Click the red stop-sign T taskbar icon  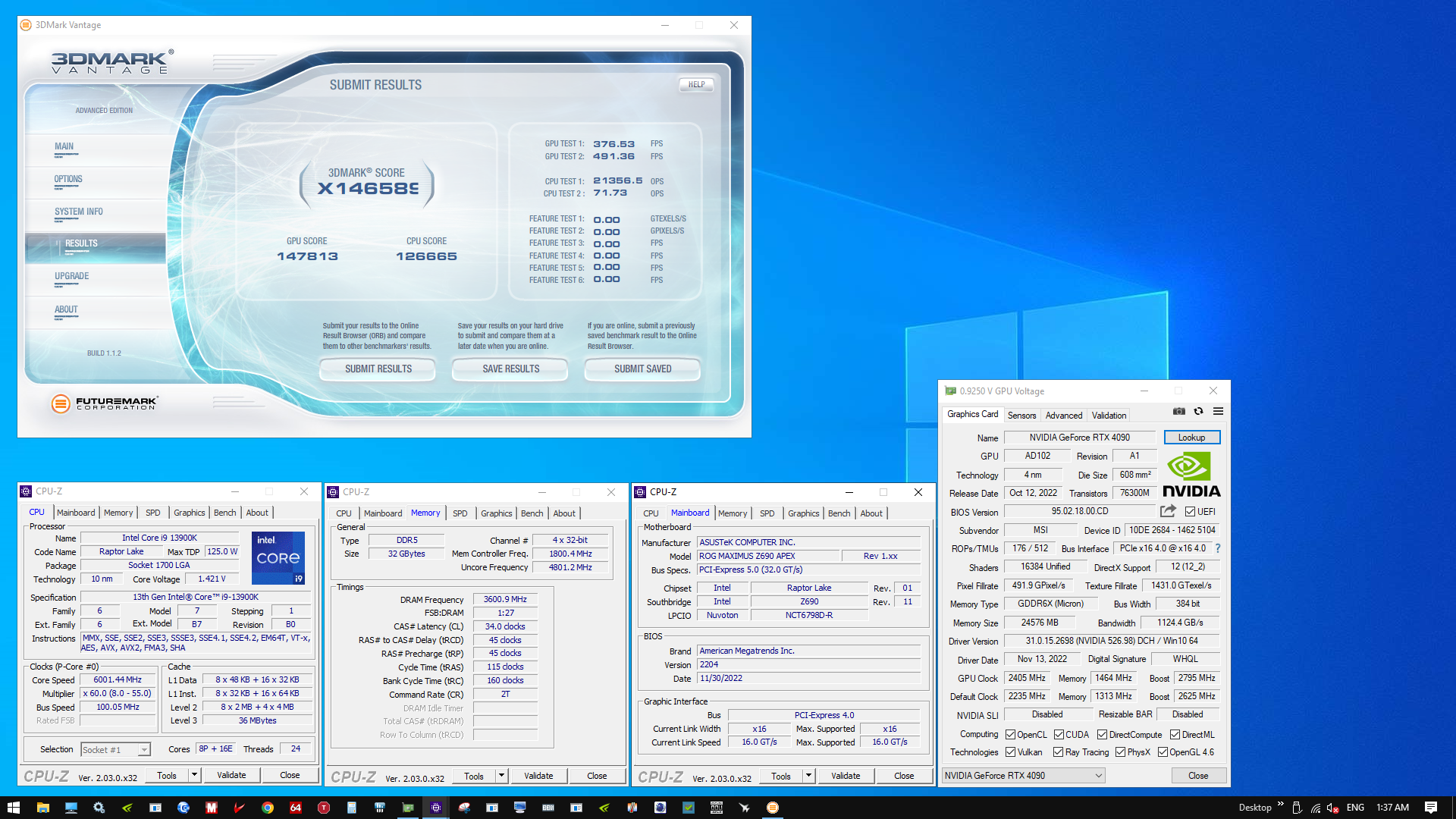point(324,808)
